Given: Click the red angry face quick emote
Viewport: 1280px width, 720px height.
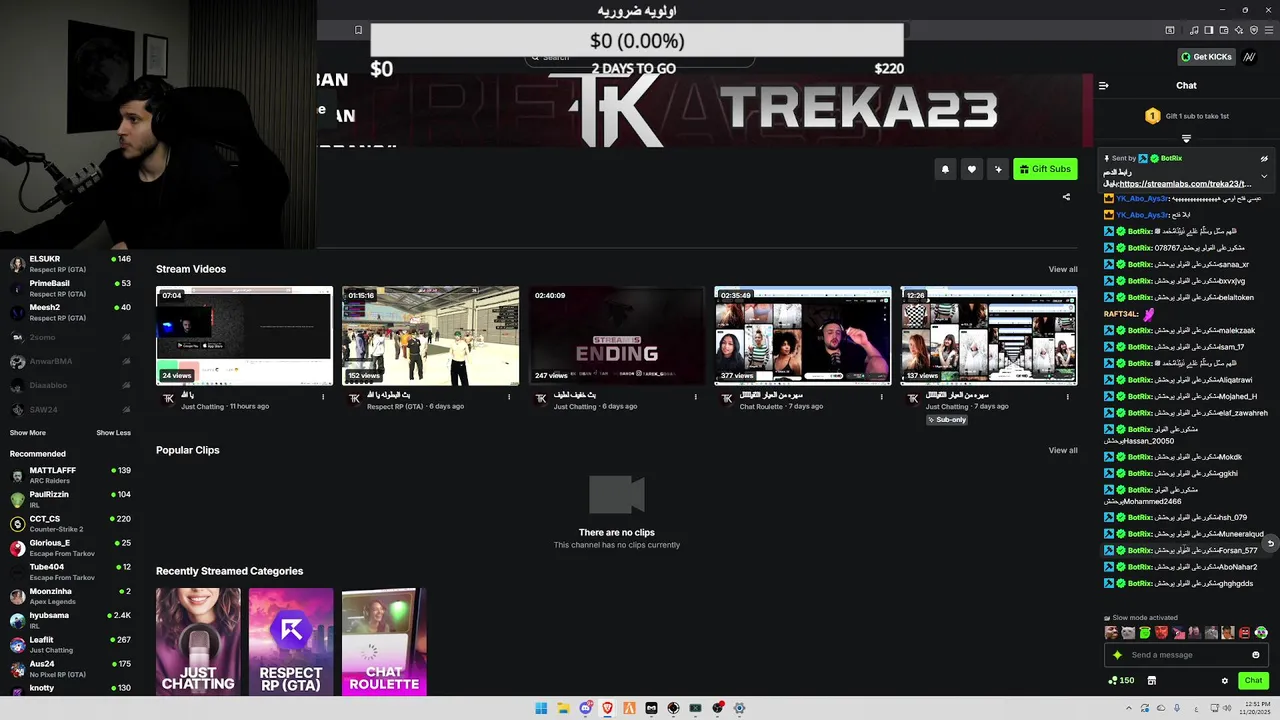Looking at the screenshot, I should click(1161, 633).
